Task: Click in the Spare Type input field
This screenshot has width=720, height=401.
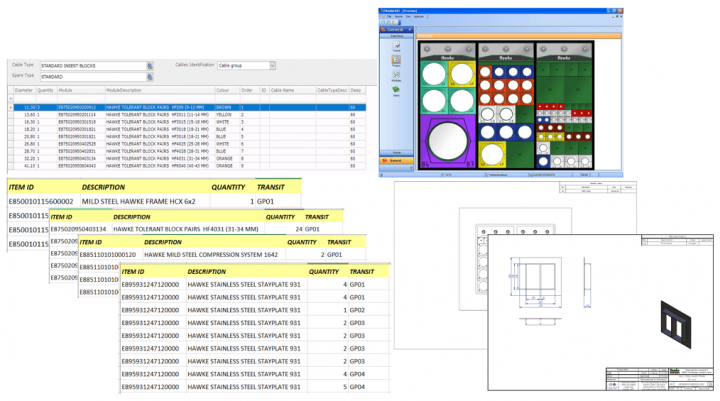Action: [93, 76]
